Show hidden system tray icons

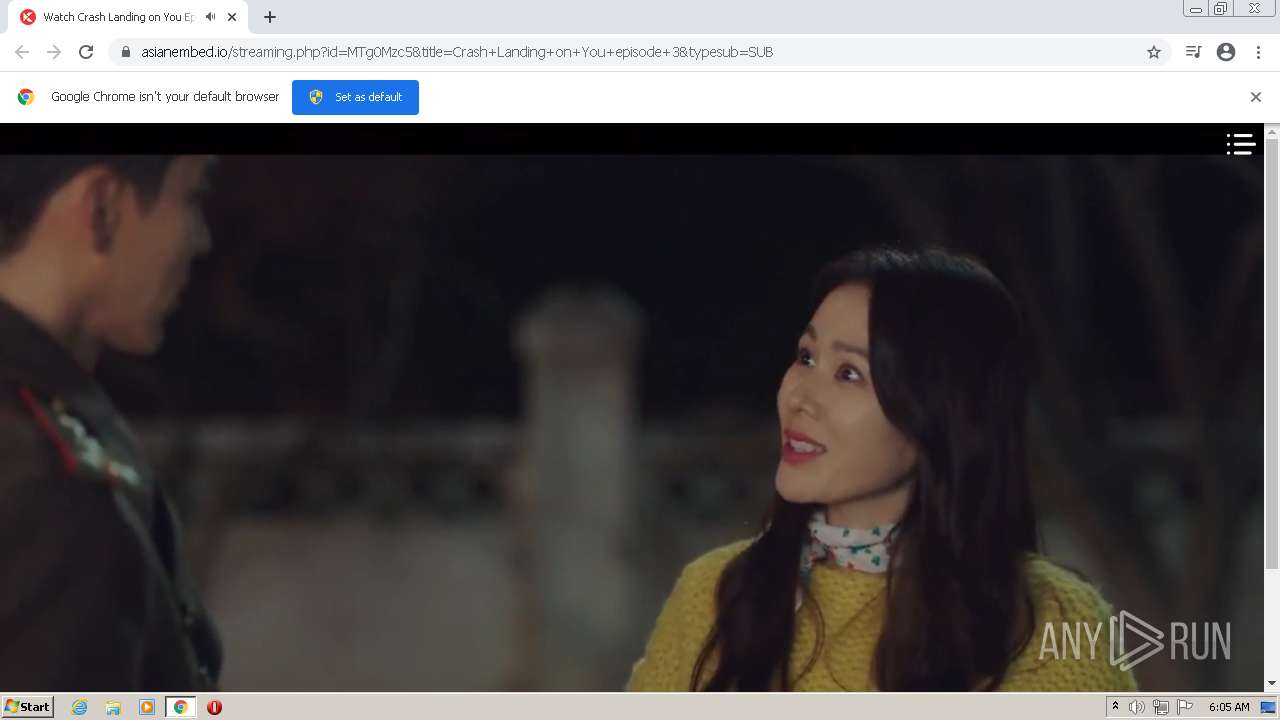coord(1115,707)
